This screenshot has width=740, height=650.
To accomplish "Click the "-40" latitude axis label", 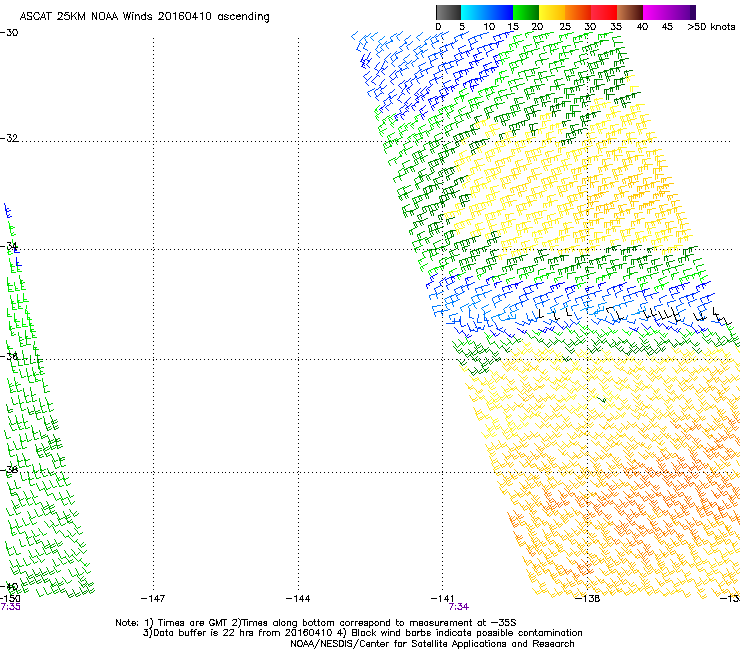I will click(x=9, y=587).
